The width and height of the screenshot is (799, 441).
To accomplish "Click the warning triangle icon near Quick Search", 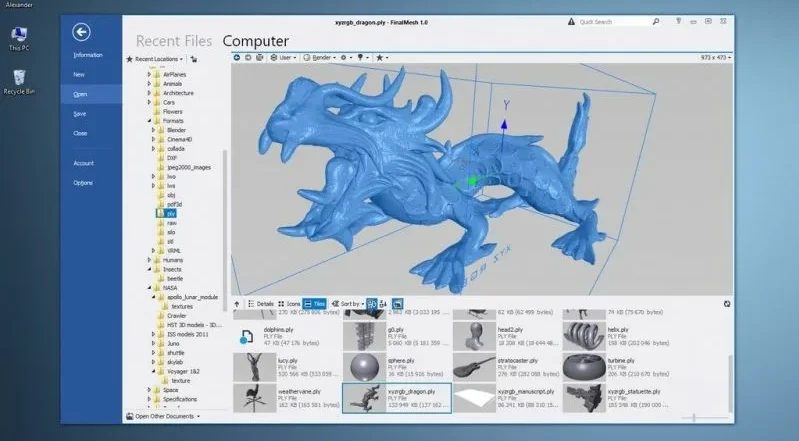I will [571, 21].
